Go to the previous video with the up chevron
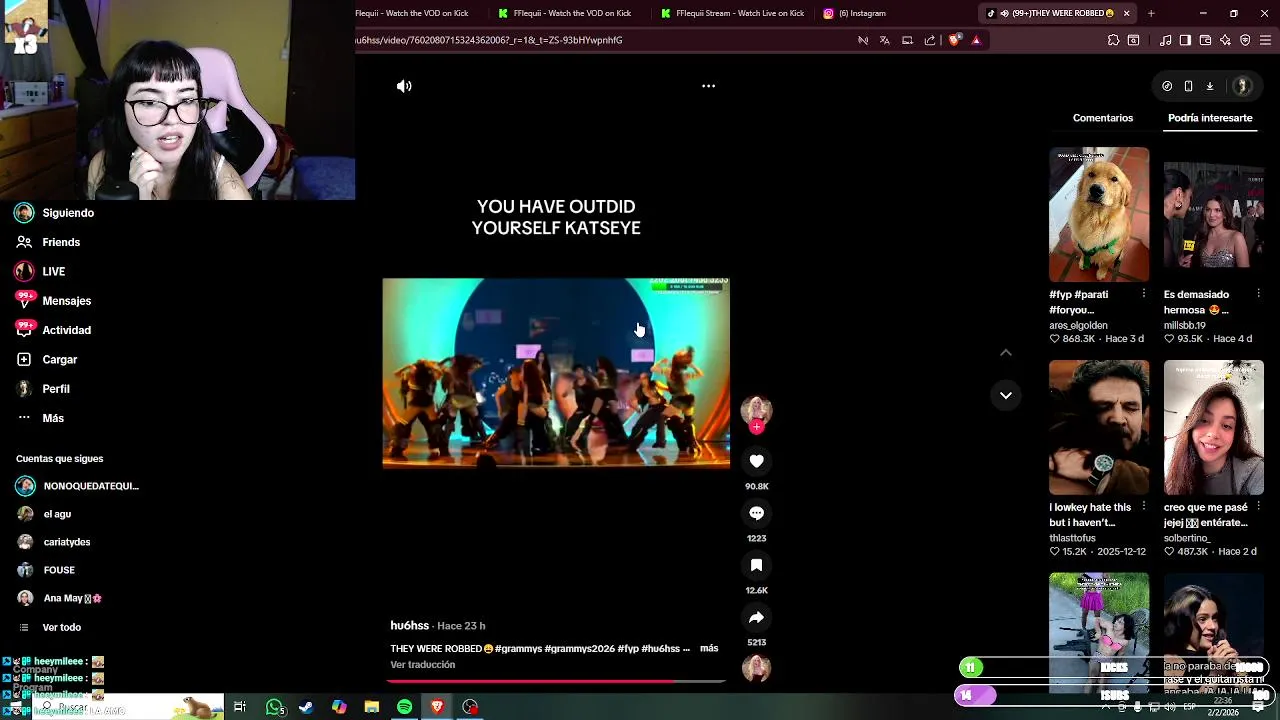The height and width of the screenshot is (720, 1280). pyautogui.click(x=1006, y=353)
